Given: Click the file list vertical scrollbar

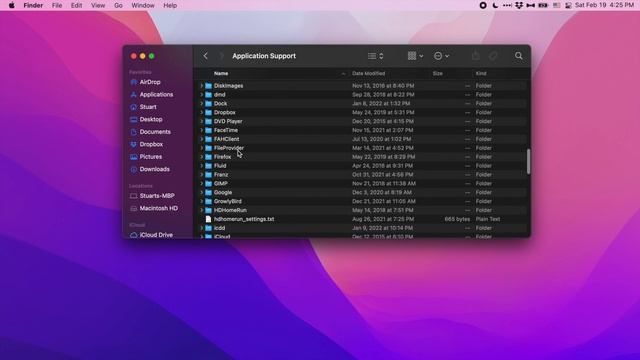Looking at the screenshot, I should click(x=528, y=161).
